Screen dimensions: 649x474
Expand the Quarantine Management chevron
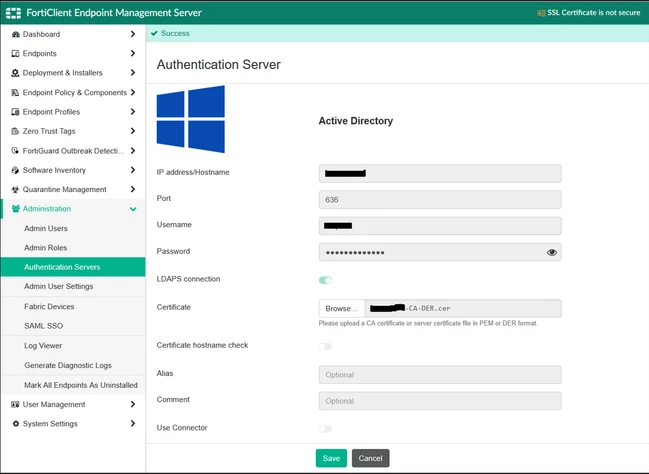(133, 189)
